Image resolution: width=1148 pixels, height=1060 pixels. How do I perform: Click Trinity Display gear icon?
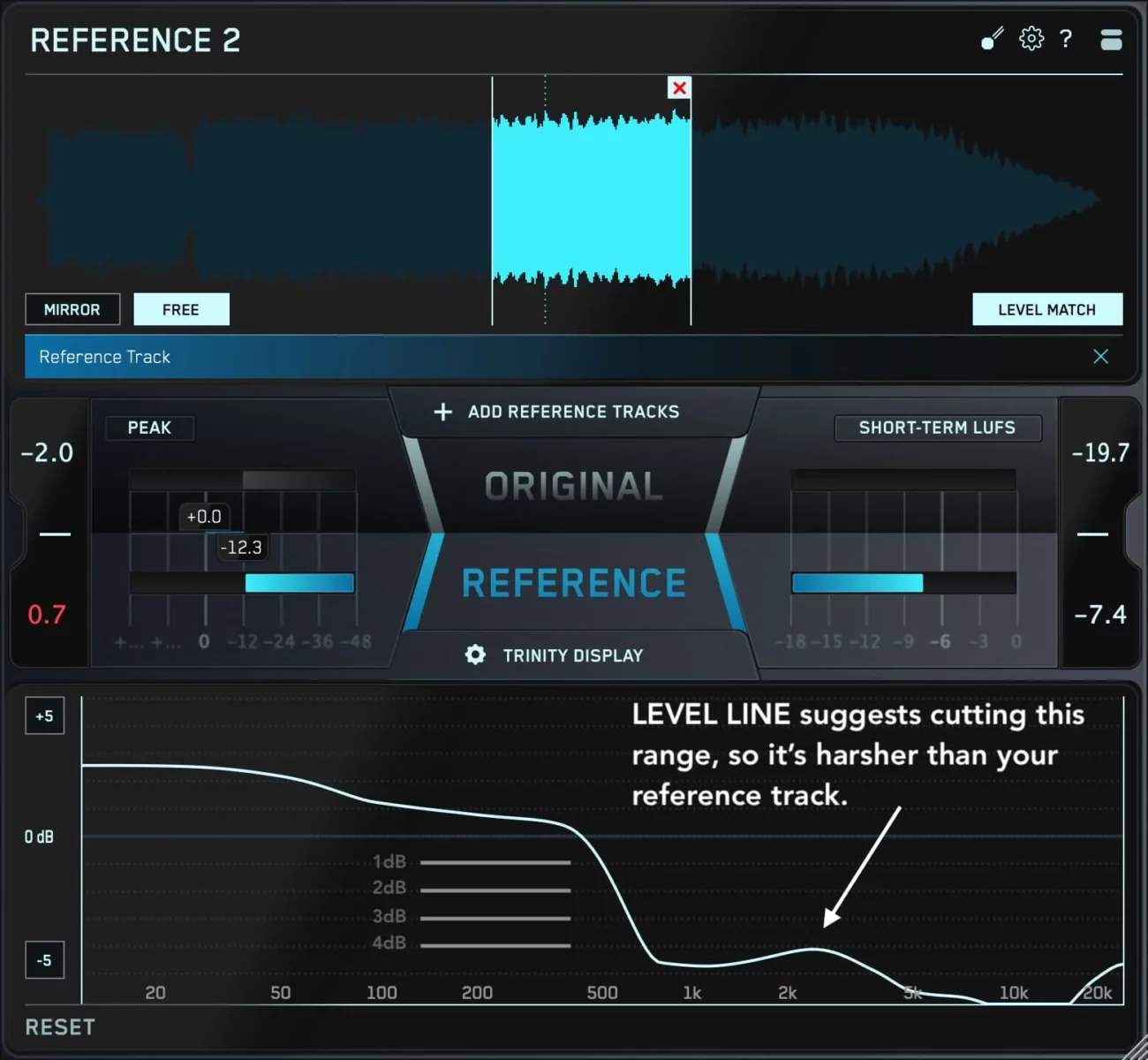coord(475,655)
